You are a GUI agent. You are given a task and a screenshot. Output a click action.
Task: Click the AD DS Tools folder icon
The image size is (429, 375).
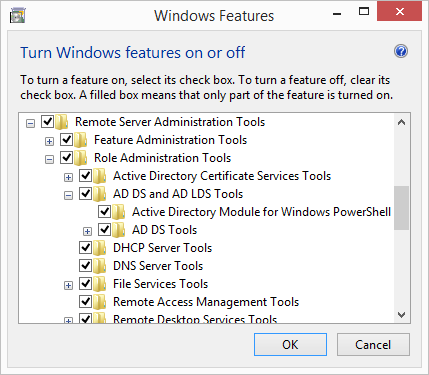click(x=119, y=230)
